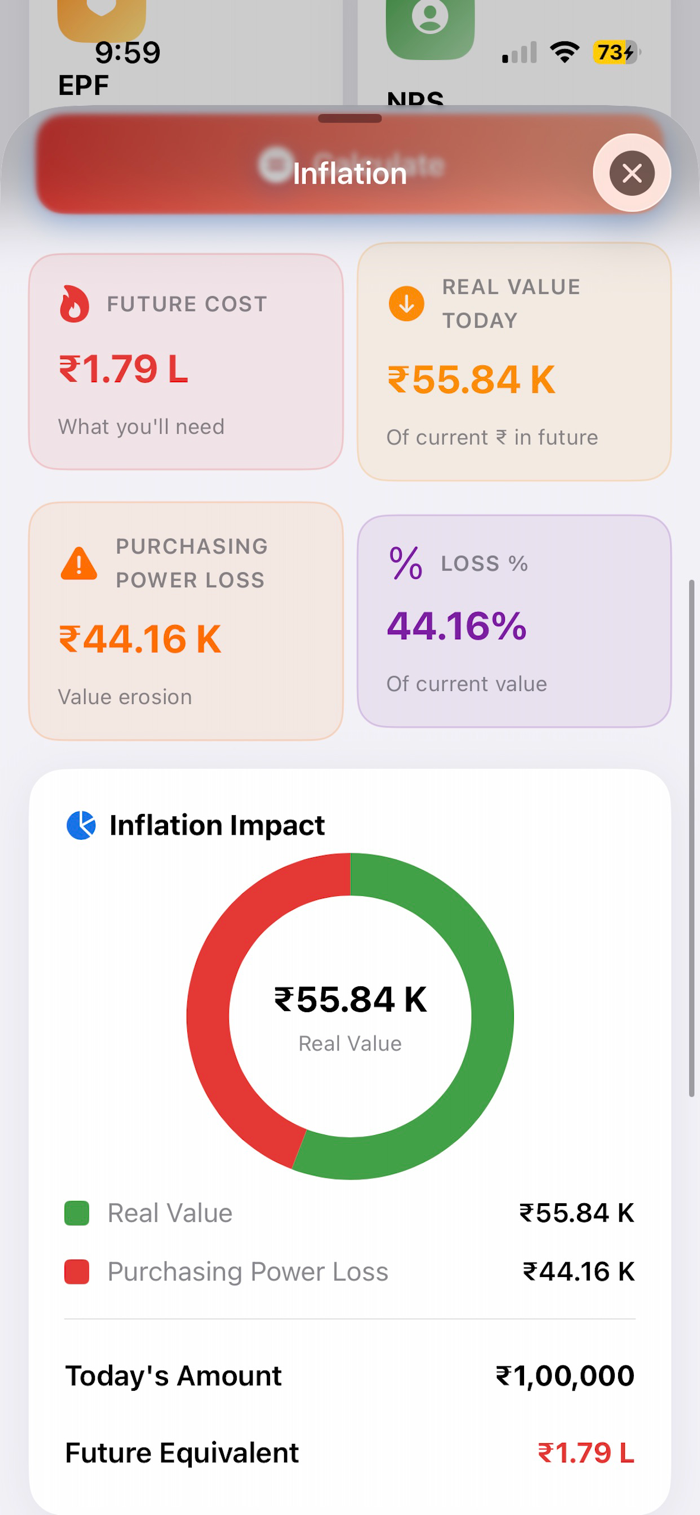Select the Loss % 44.16% card
This screenshot has width=700, height=1515.
514,621
